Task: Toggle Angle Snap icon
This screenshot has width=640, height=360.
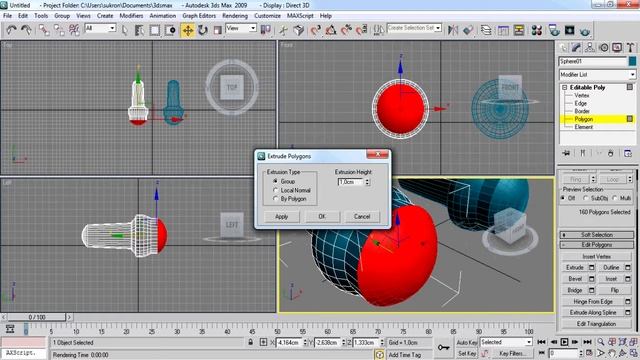Action: [x=331, y=30]
